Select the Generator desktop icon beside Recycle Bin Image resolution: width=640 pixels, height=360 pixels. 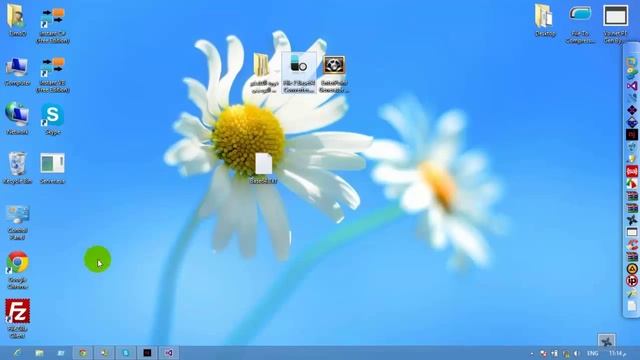[x=53, y=167]
